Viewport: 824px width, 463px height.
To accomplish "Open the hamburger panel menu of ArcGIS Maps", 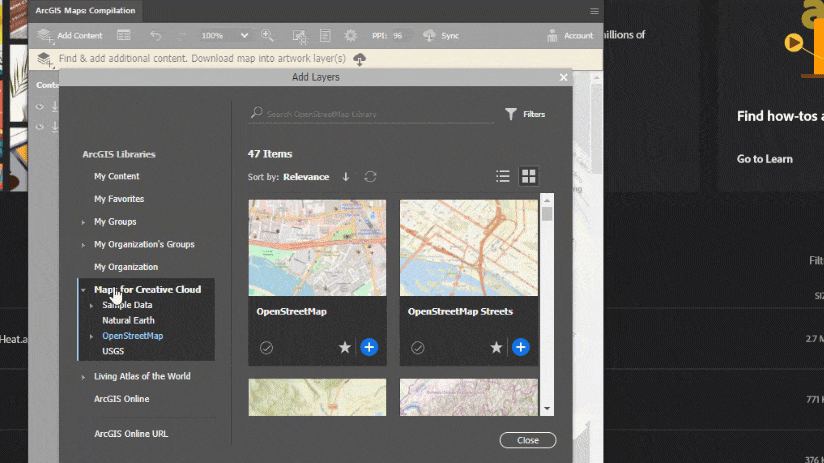I will [594, 11].
